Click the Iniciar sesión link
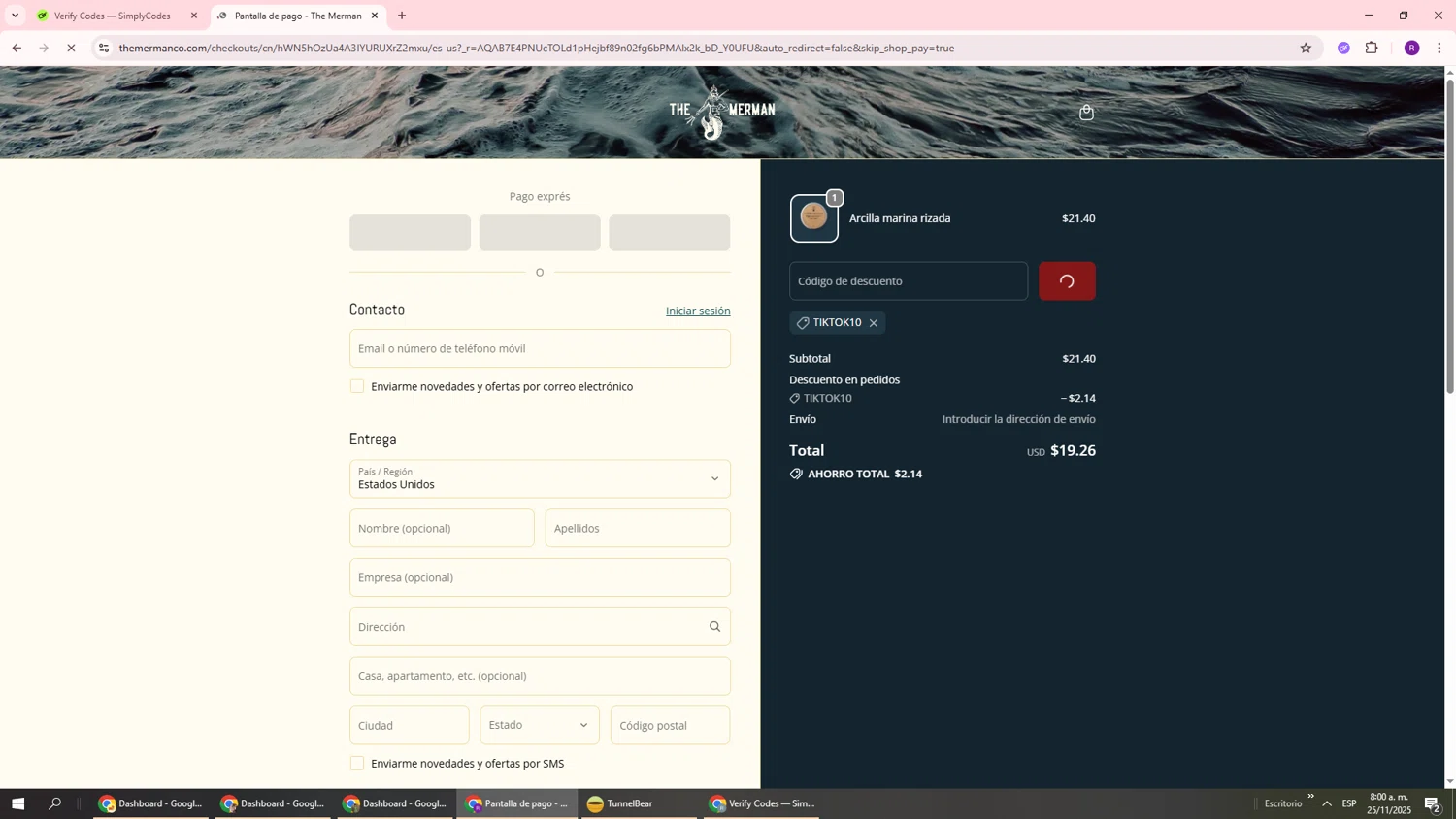Screen dimensions: 1456x819 click(698, 311)
